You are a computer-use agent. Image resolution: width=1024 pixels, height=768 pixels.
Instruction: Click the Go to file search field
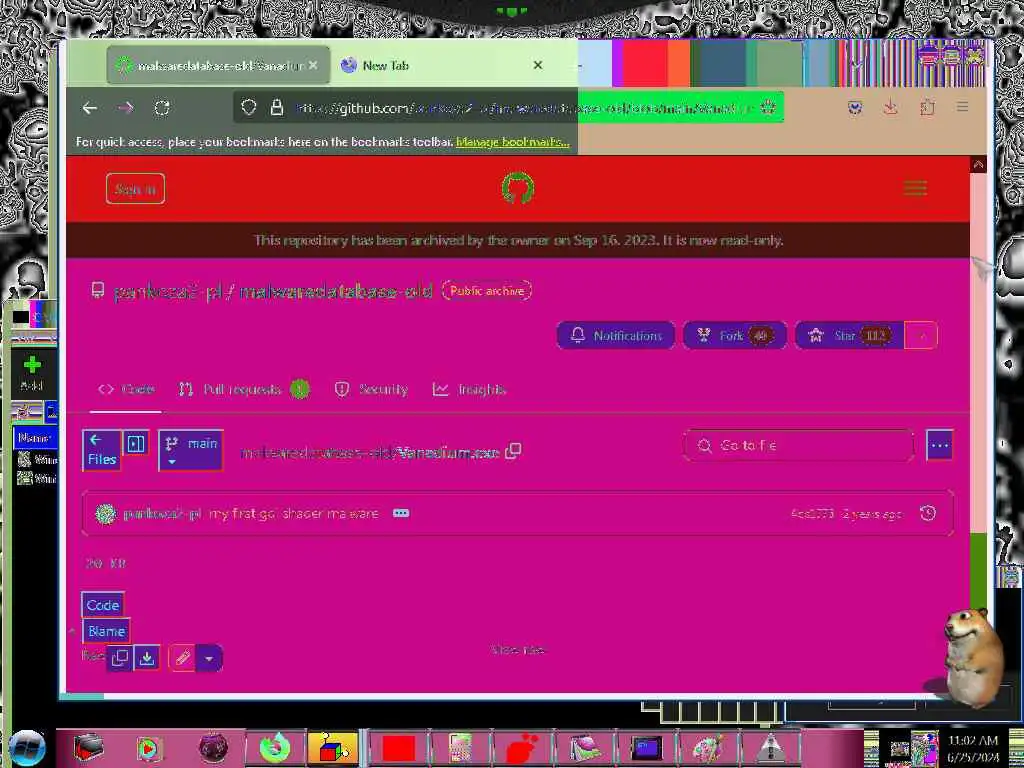(798, 445)
